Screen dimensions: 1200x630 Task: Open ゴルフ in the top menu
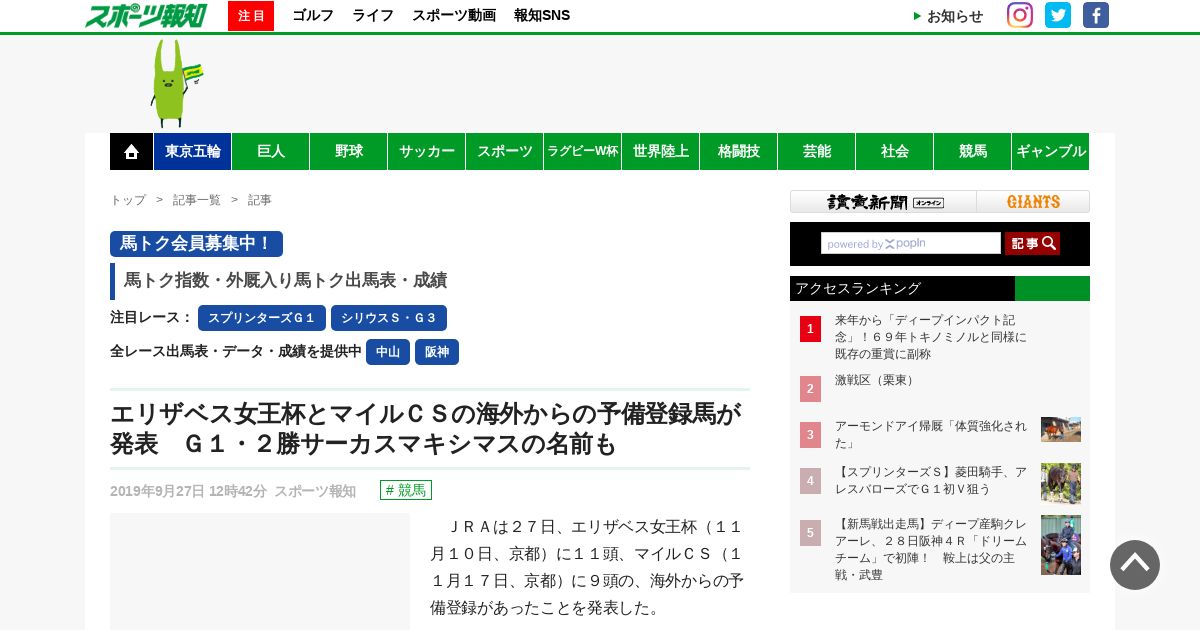(313, 16)
